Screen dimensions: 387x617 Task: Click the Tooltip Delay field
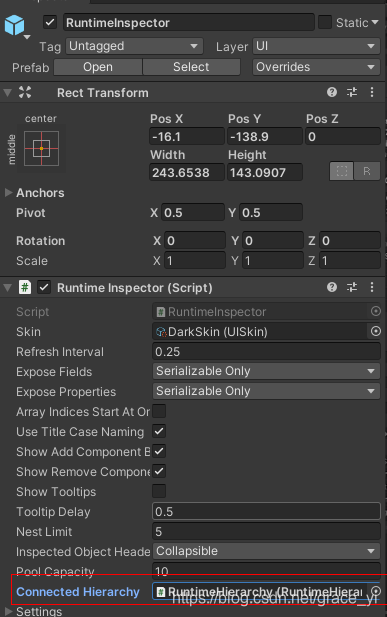[266, 511]
